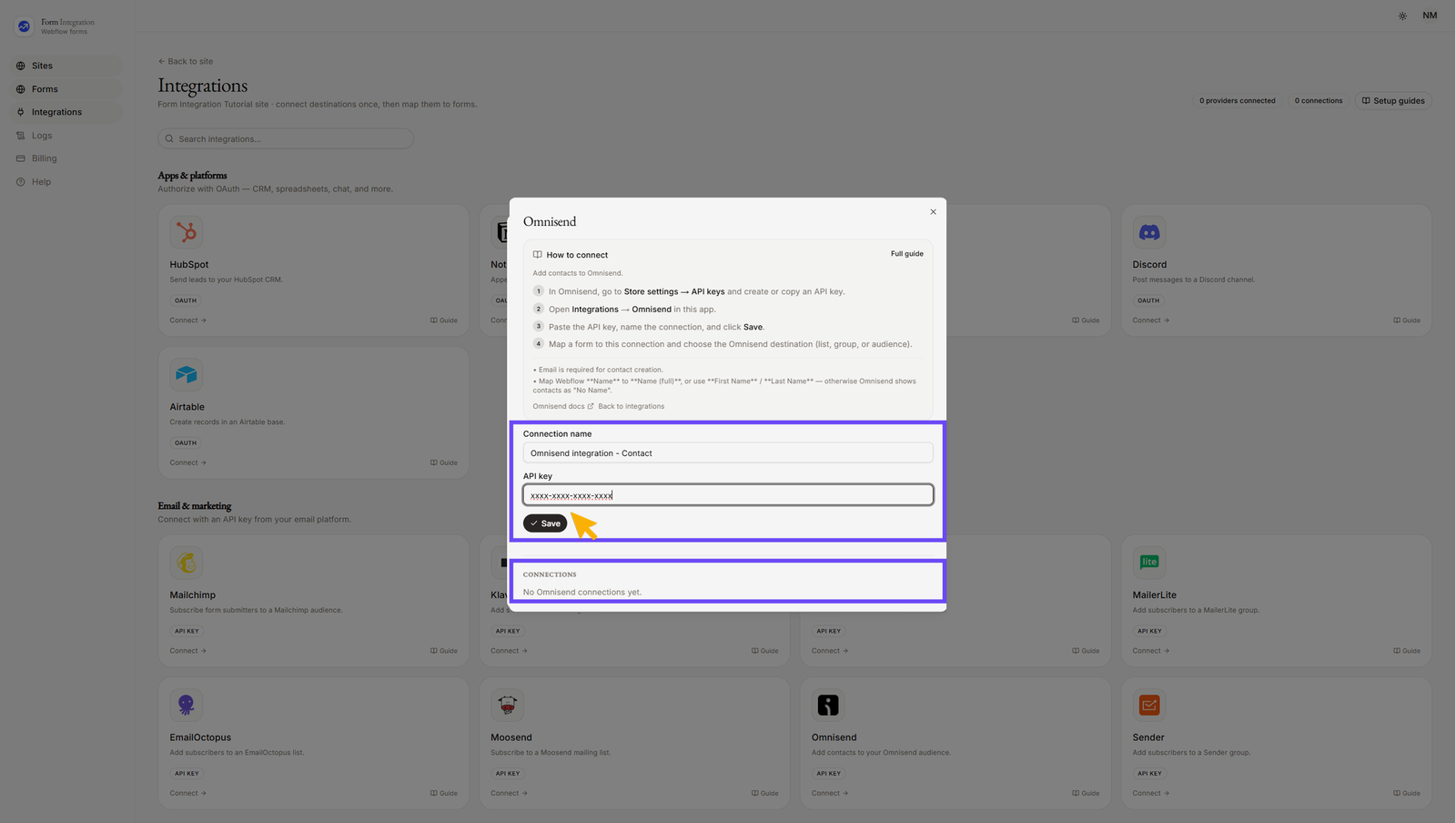The image size is (1456, 823).
Task: Open Setup guides button
Action: click(x=1393, y=101)
